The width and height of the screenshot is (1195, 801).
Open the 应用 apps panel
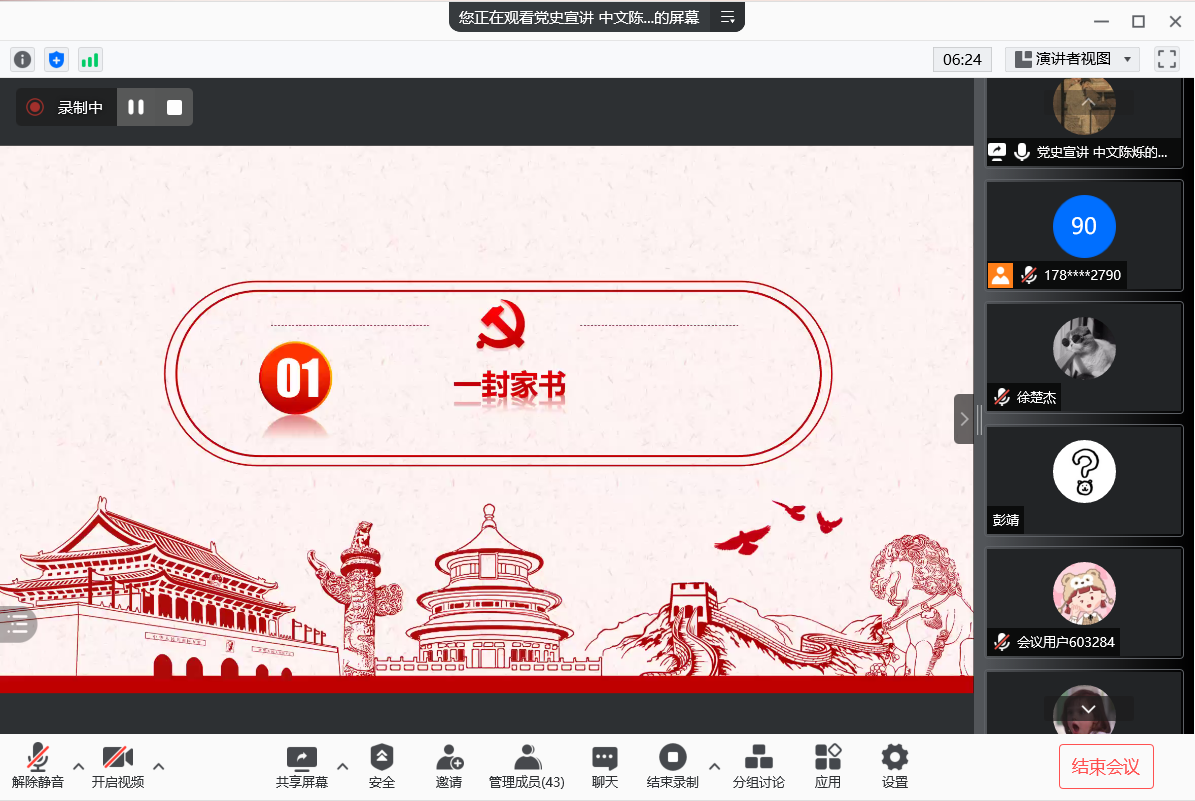click(x=827, y=767)
